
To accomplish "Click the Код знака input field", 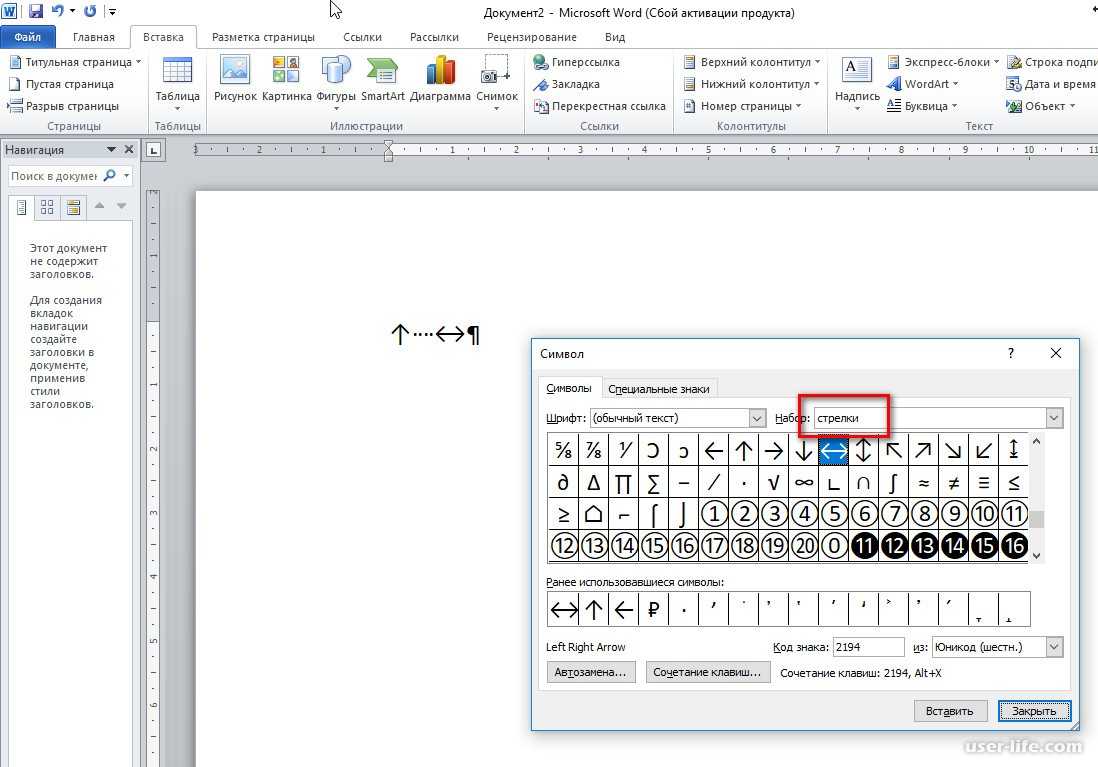I will [x=868, y=647].
